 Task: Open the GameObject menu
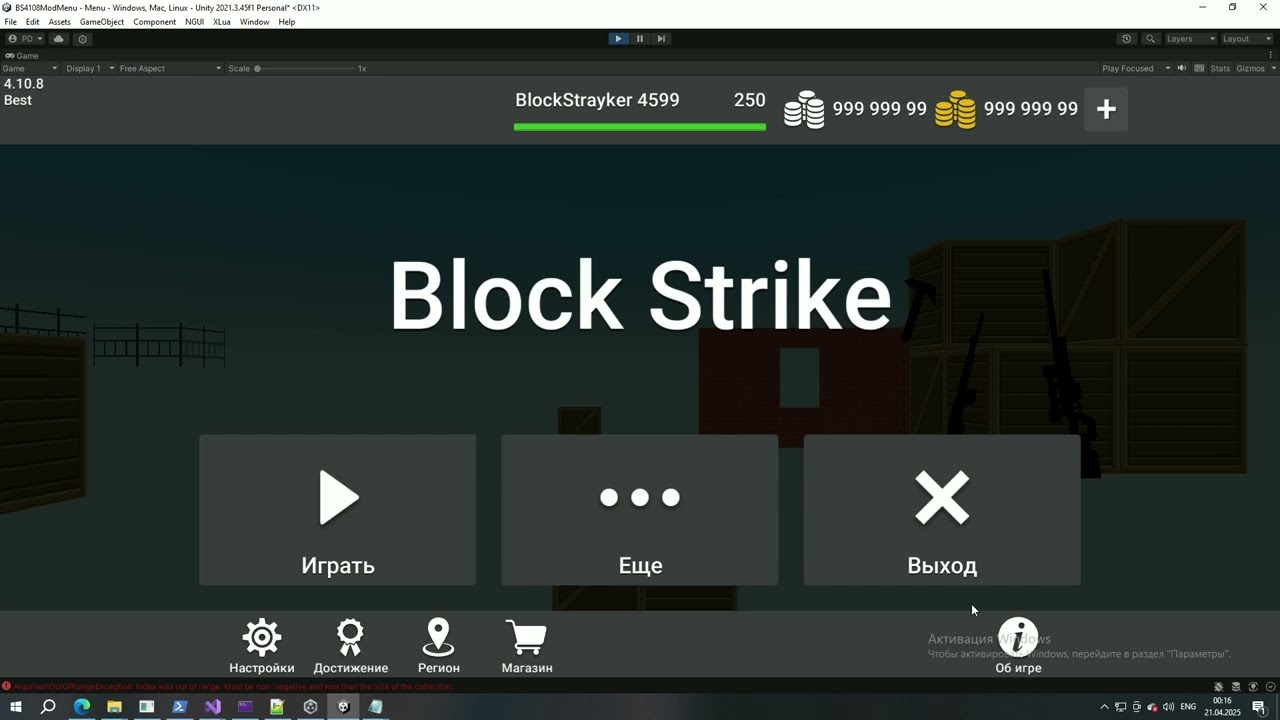102,22
